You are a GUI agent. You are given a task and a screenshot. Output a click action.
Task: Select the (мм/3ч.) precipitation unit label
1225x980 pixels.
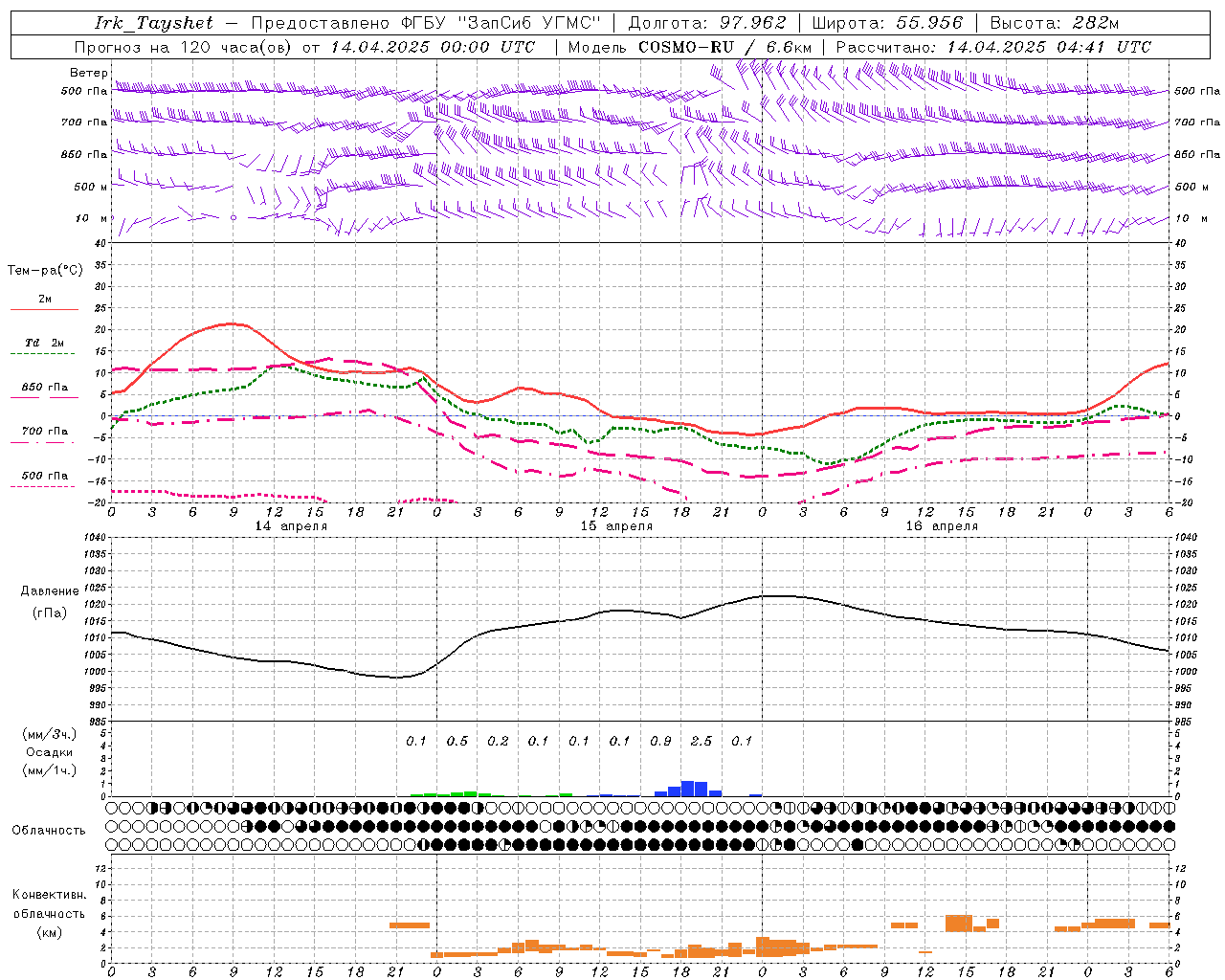coord(49,734)
